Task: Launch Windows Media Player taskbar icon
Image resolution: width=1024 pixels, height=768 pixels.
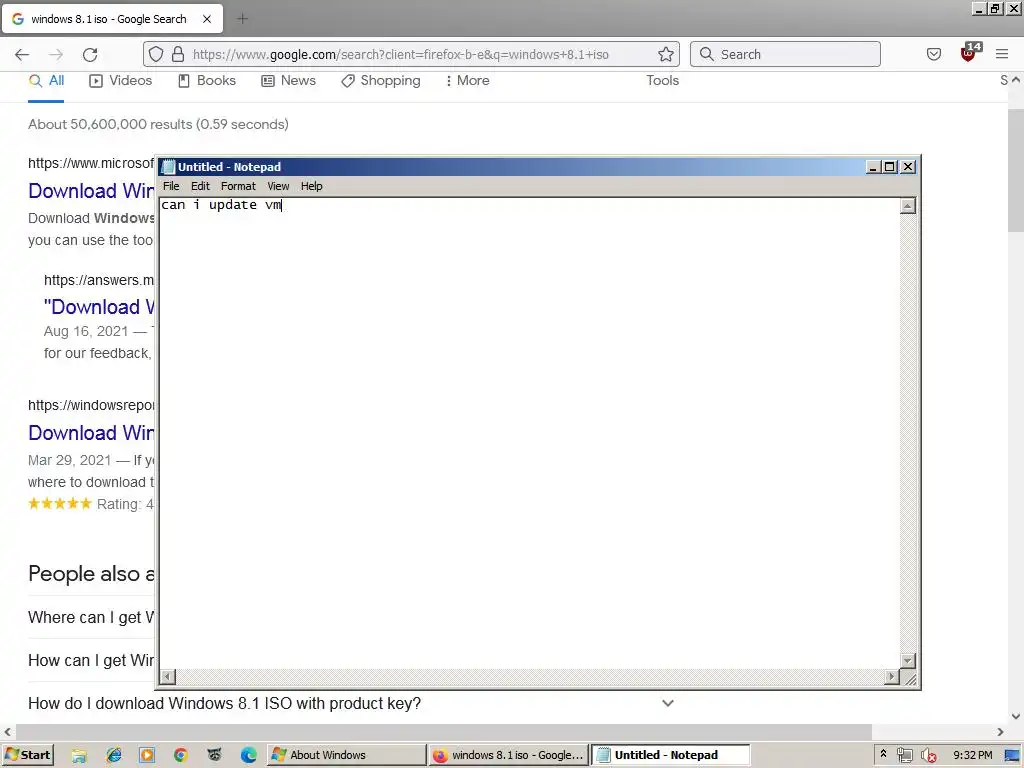Action: (x=148, y=756)
